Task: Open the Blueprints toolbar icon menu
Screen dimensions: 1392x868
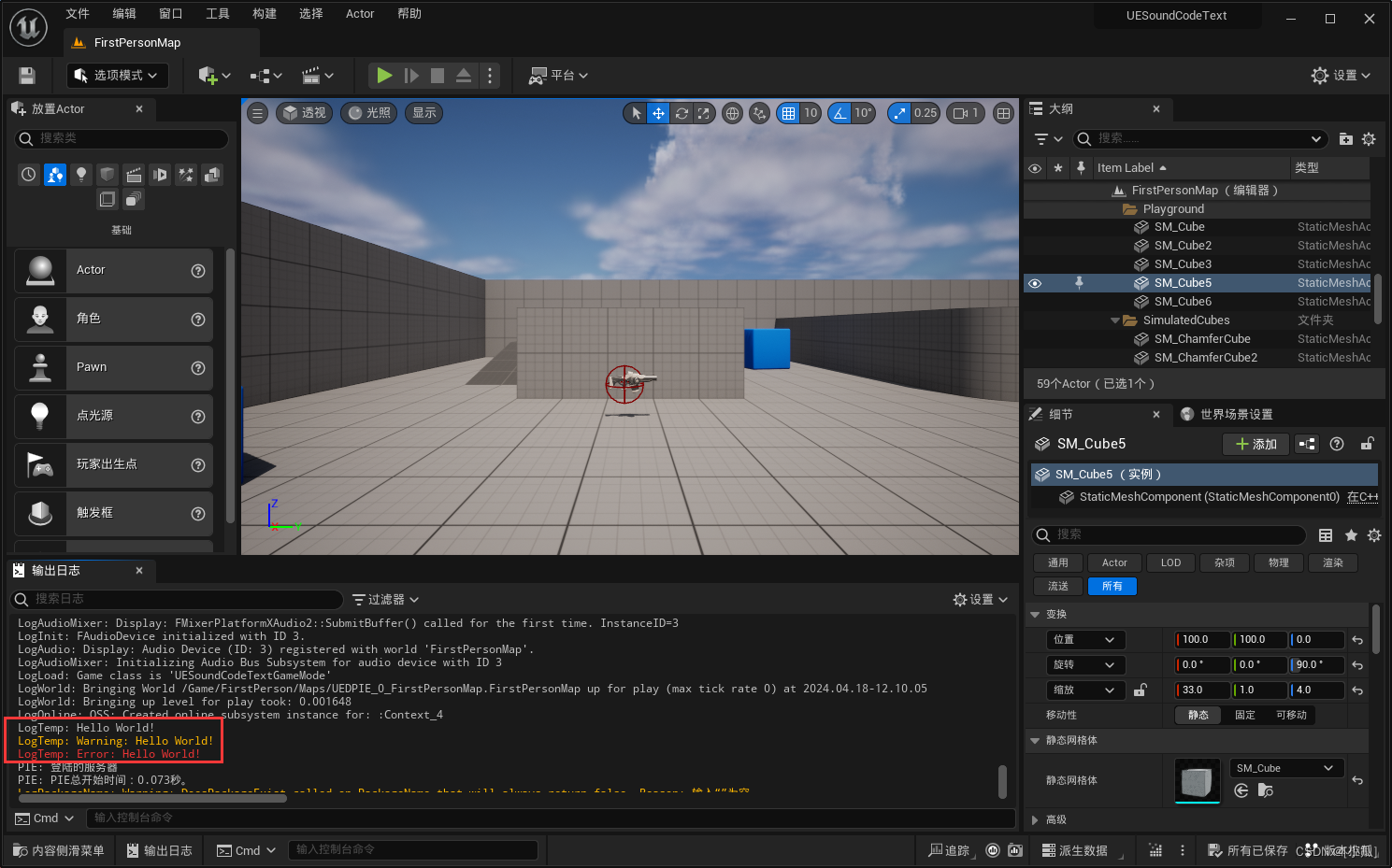Action: coord(265,76)
